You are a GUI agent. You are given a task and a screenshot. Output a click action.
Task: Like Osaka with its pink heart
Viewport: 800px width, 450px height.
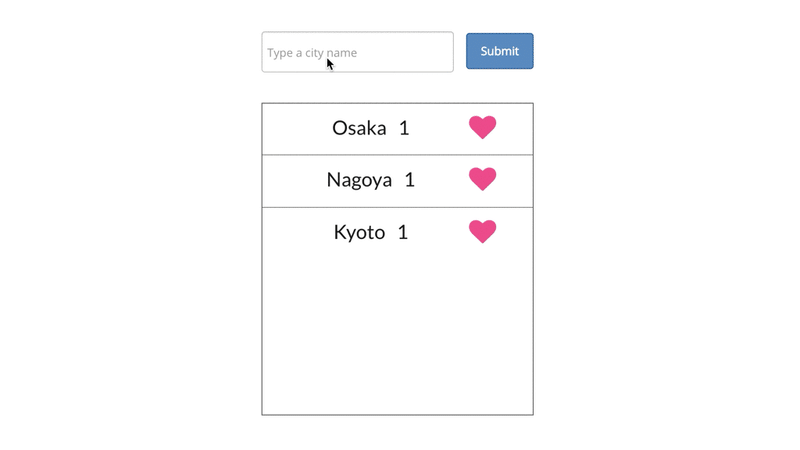482,128
